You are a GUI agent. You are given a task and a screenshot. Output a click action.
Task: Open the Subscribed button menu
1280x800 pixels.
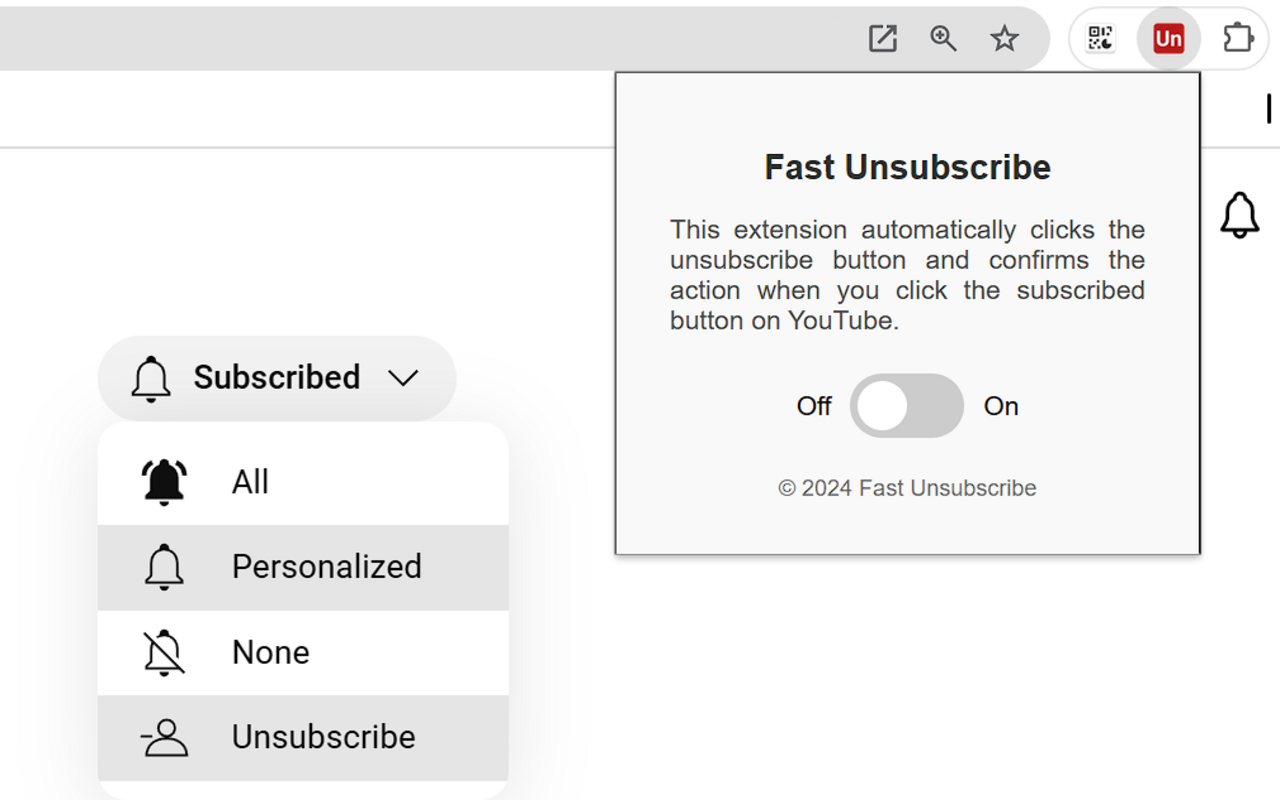pos(277,378)
